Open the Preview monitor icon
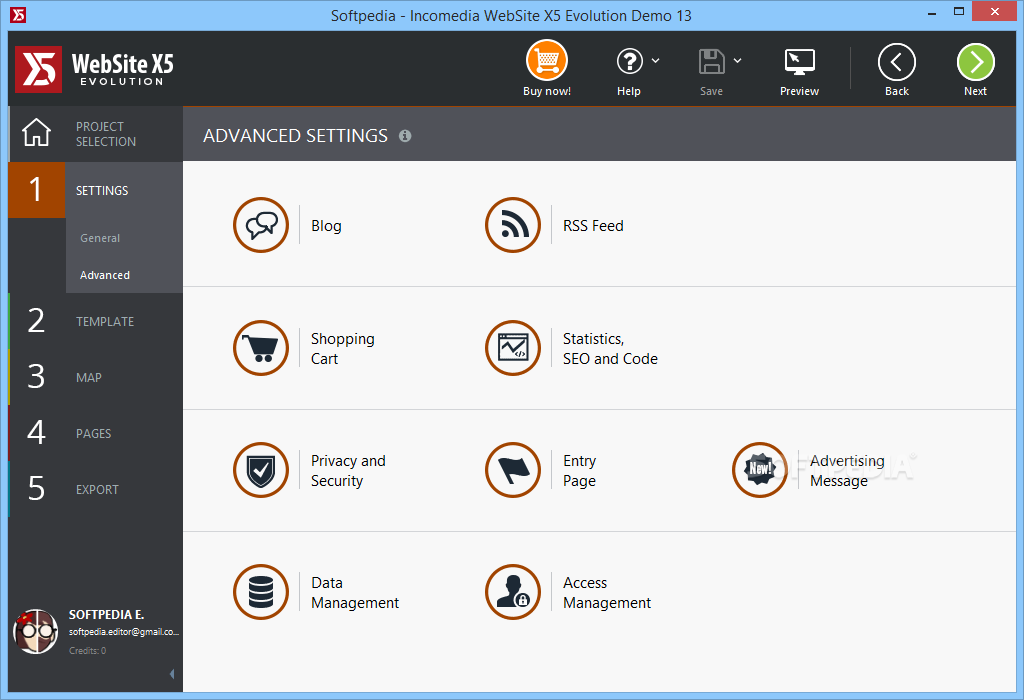This screenshot has width=1024, height=700. pyautogui.click(x=799, y=63)
